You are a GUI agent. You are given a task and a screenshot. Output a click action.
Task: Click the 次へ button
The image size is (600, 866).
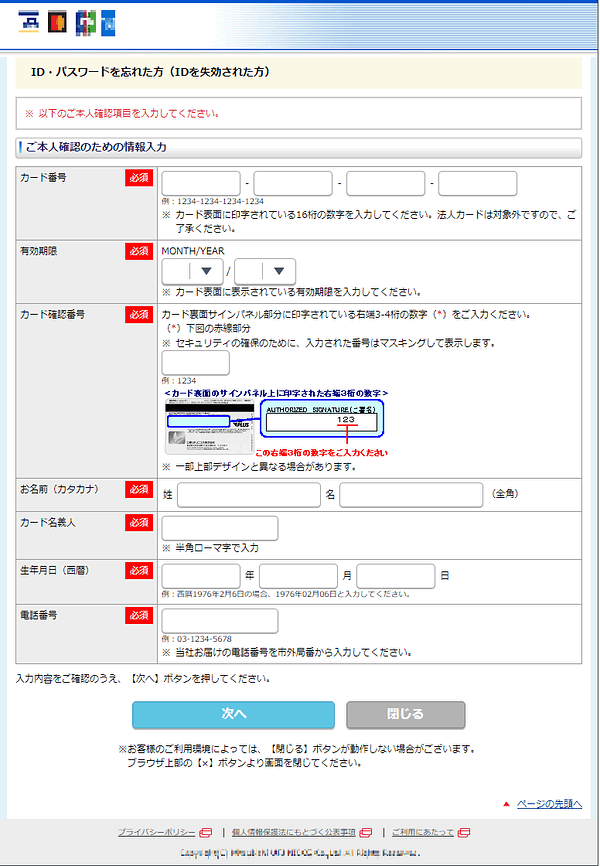tap(233, 714)
